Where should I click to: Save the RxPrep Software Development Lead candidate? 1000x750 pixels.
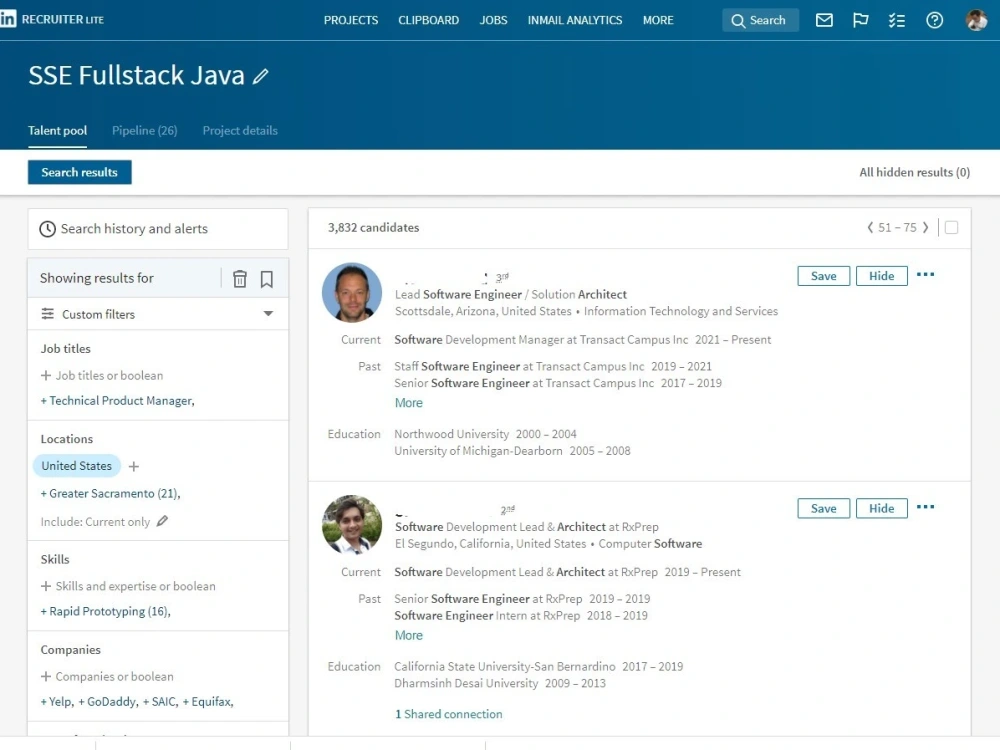coord(823,508)
